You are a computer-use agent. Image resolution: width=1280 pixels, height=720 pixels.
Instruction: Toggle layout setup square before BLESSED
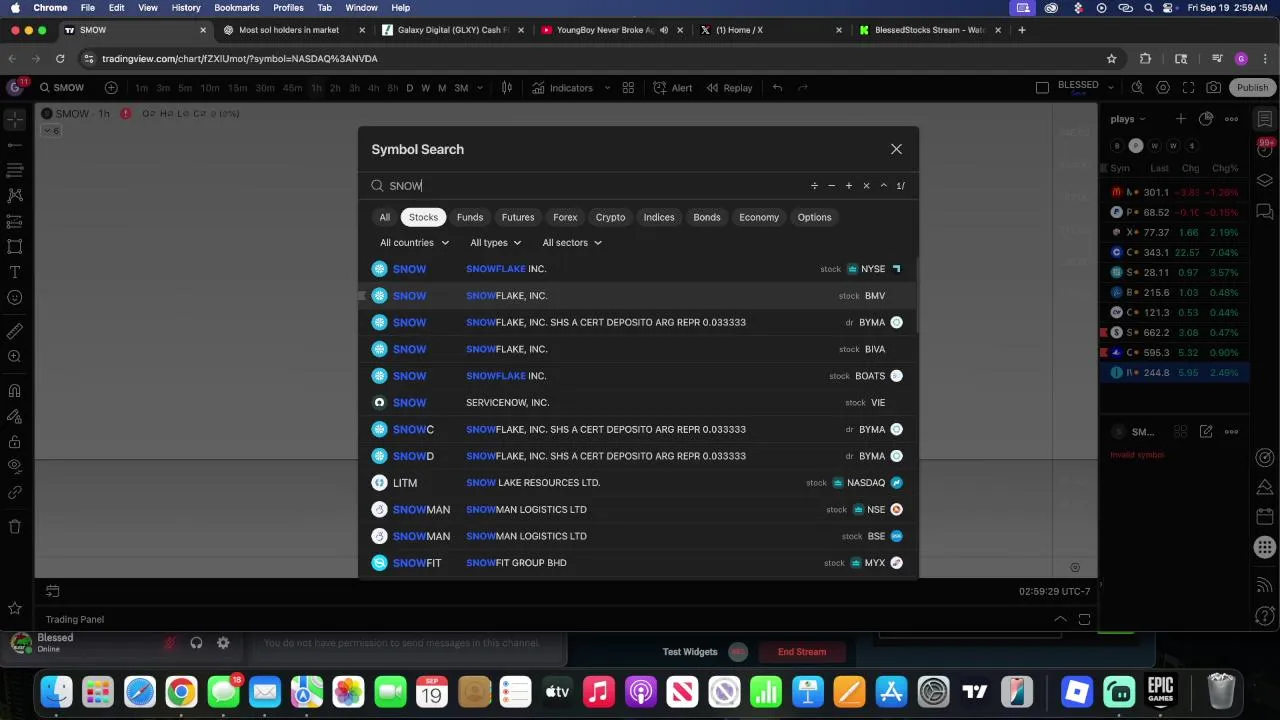coord(1042,88)
